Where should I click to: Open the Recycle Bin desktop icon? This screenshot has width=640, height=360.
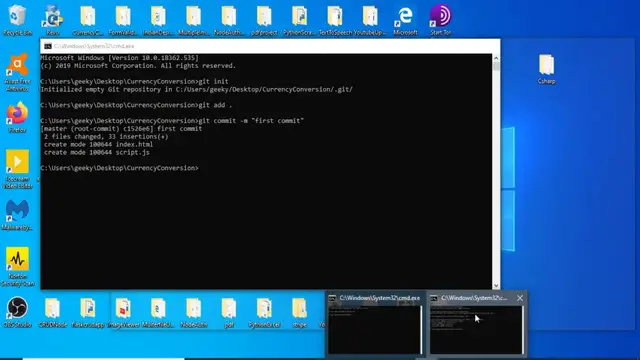17,20
